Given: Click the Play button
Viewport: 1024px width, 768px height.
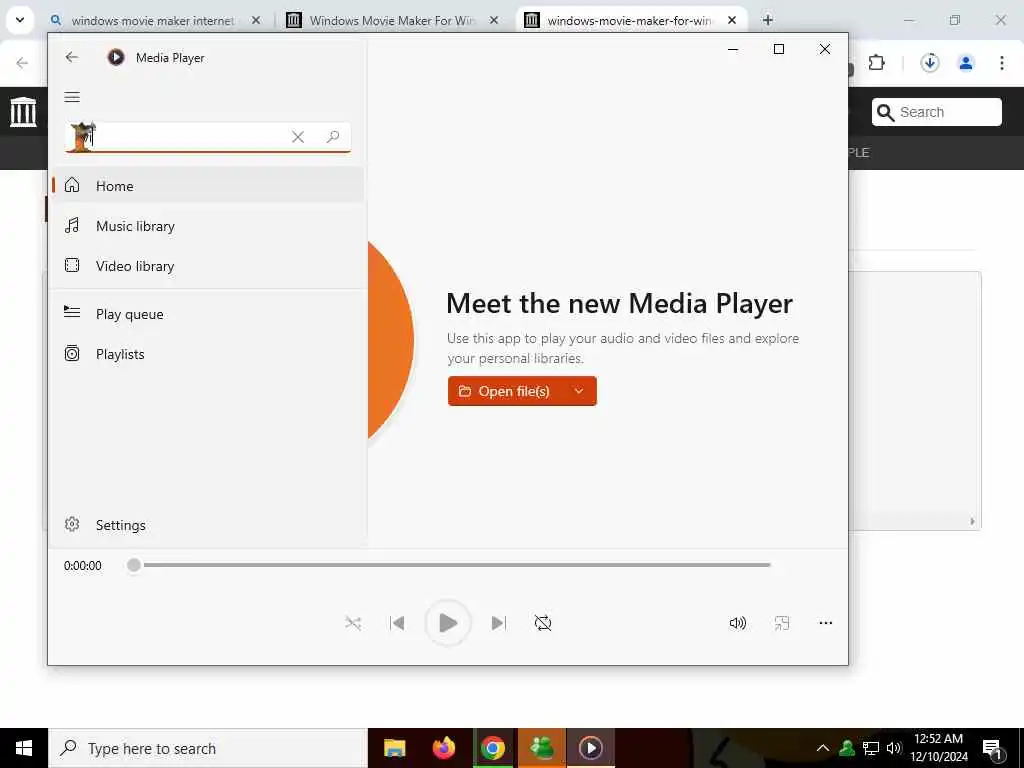Looking at the screenshot, I should point(447,623).
